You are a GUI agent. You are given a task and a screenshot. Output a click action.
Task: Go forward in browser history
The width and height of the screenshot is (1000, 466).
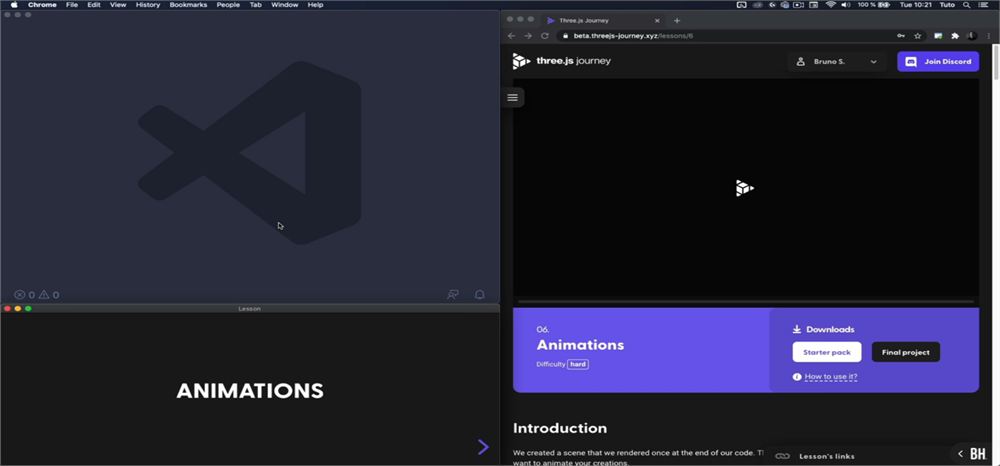pyautogui.click(x=527, y=36)
